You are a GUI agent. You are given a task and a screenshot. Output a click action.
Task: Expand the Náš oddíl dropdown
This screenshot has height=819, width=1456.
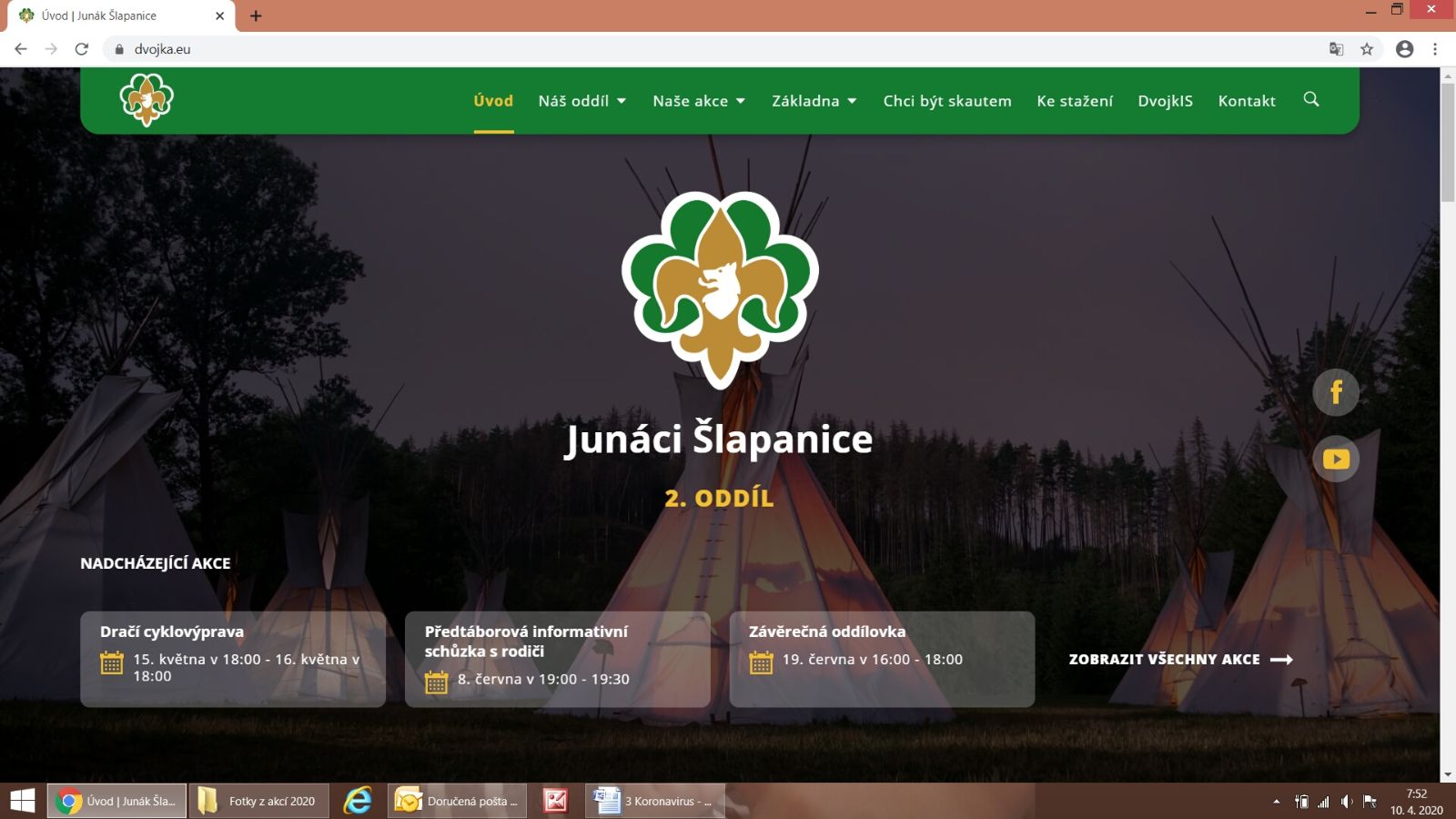[x=581, y=101]
